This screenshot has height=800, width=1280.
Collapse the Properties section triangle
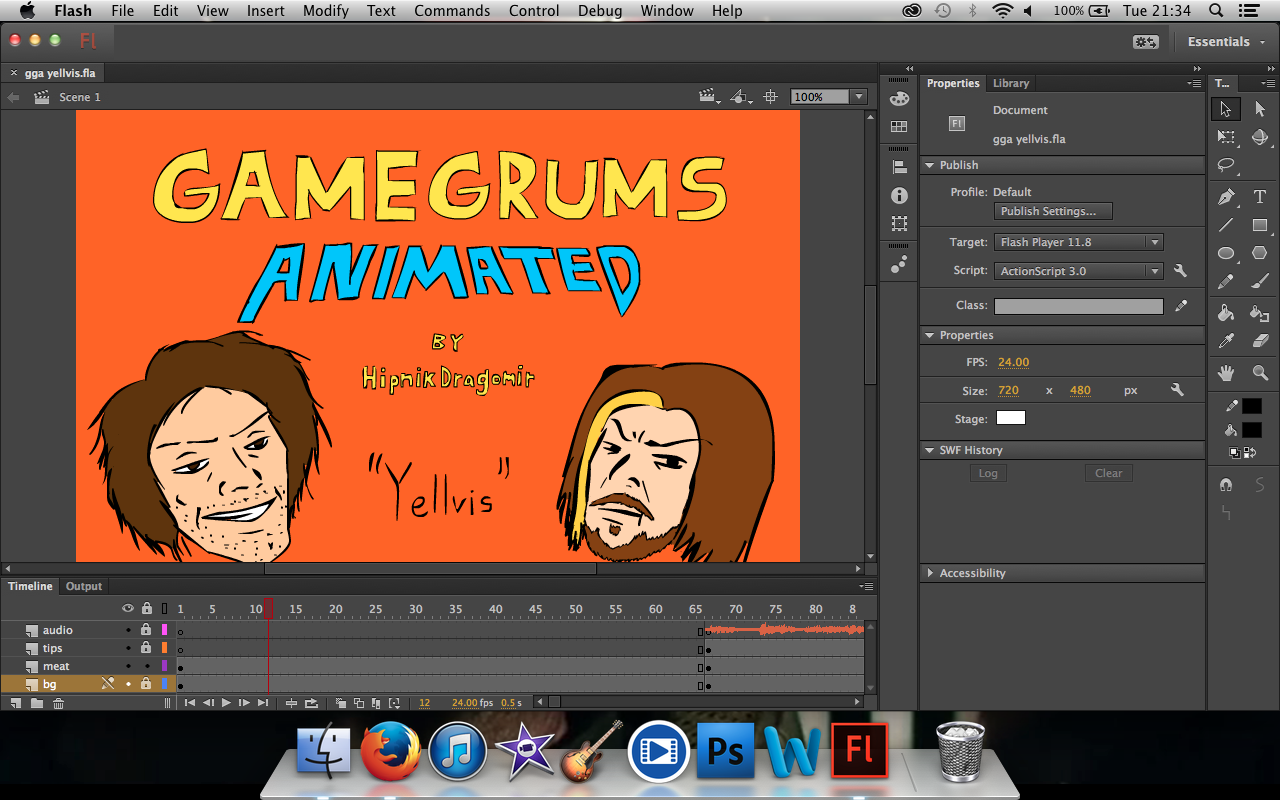coord(929,335)
